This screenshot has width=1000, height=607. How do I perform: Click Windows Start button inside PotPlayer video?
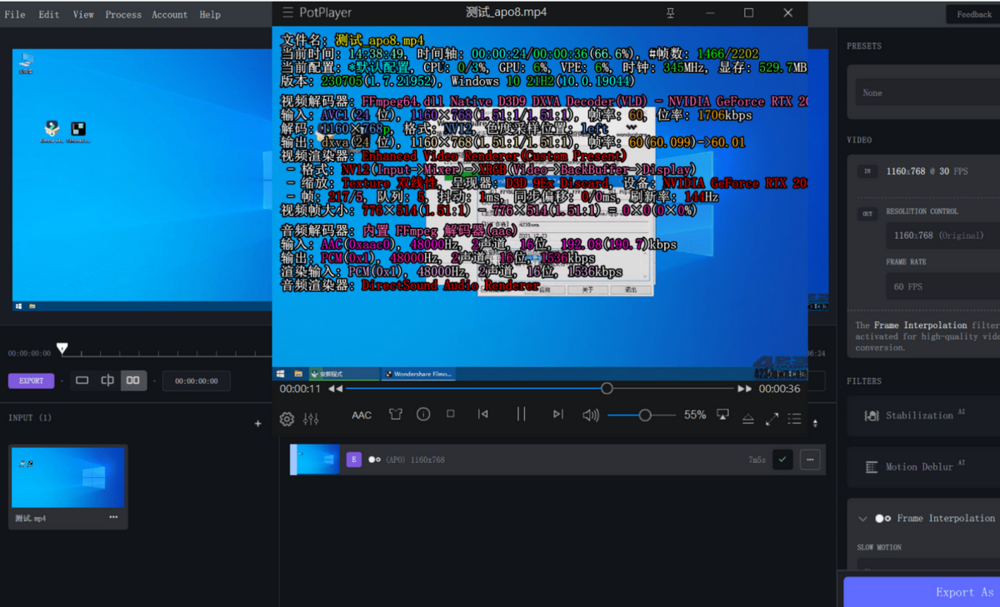280,374
